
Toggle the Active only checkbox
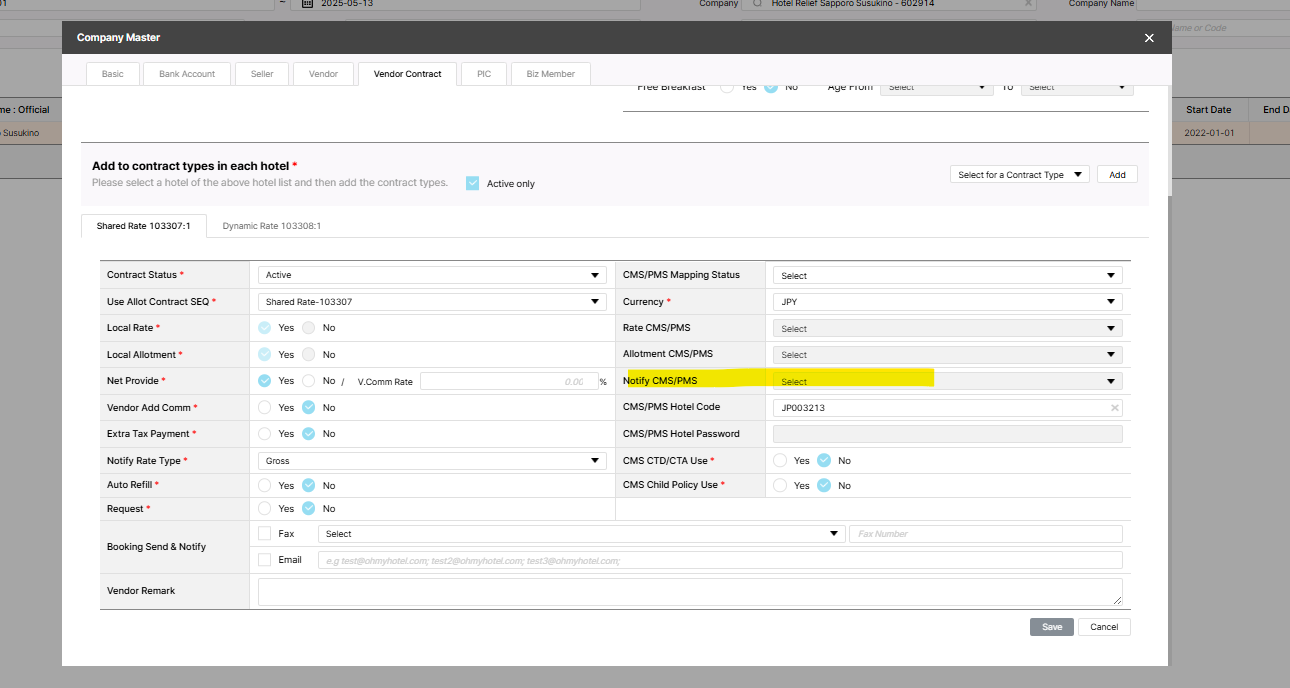[472, 183]
